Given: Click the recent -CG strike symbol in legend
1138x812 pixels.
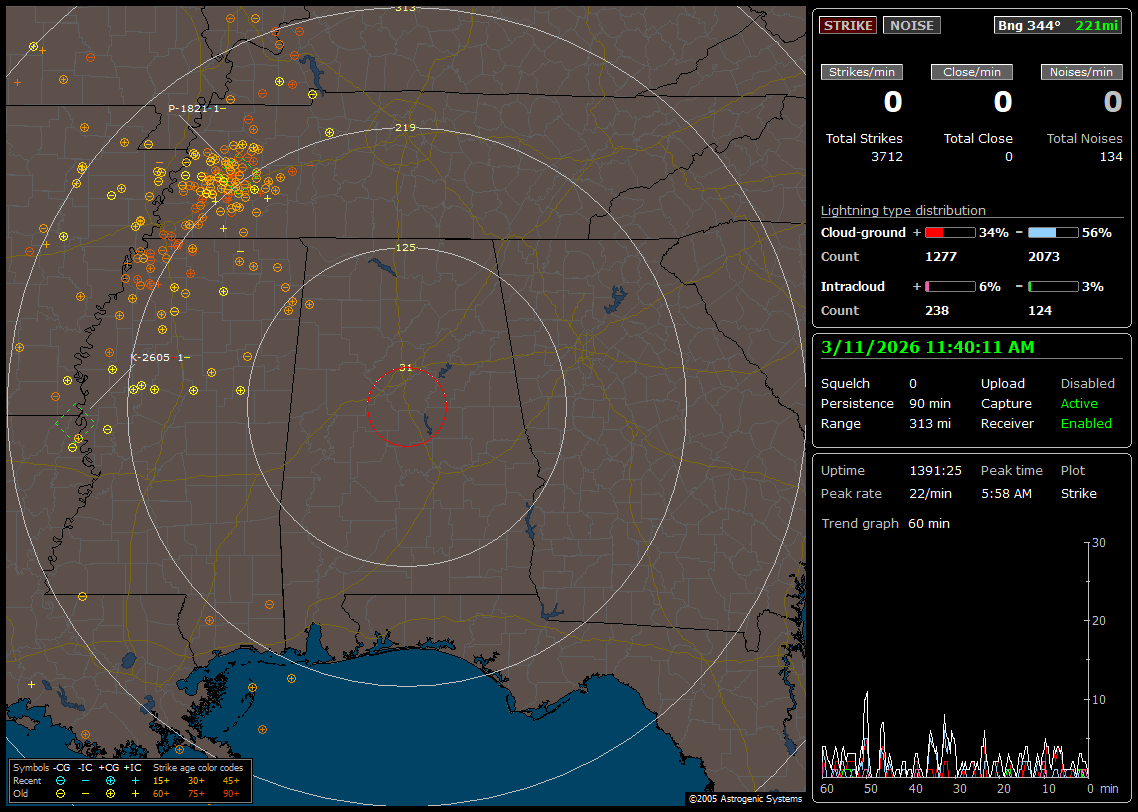Looking at the screenshot, I should 61,780.
